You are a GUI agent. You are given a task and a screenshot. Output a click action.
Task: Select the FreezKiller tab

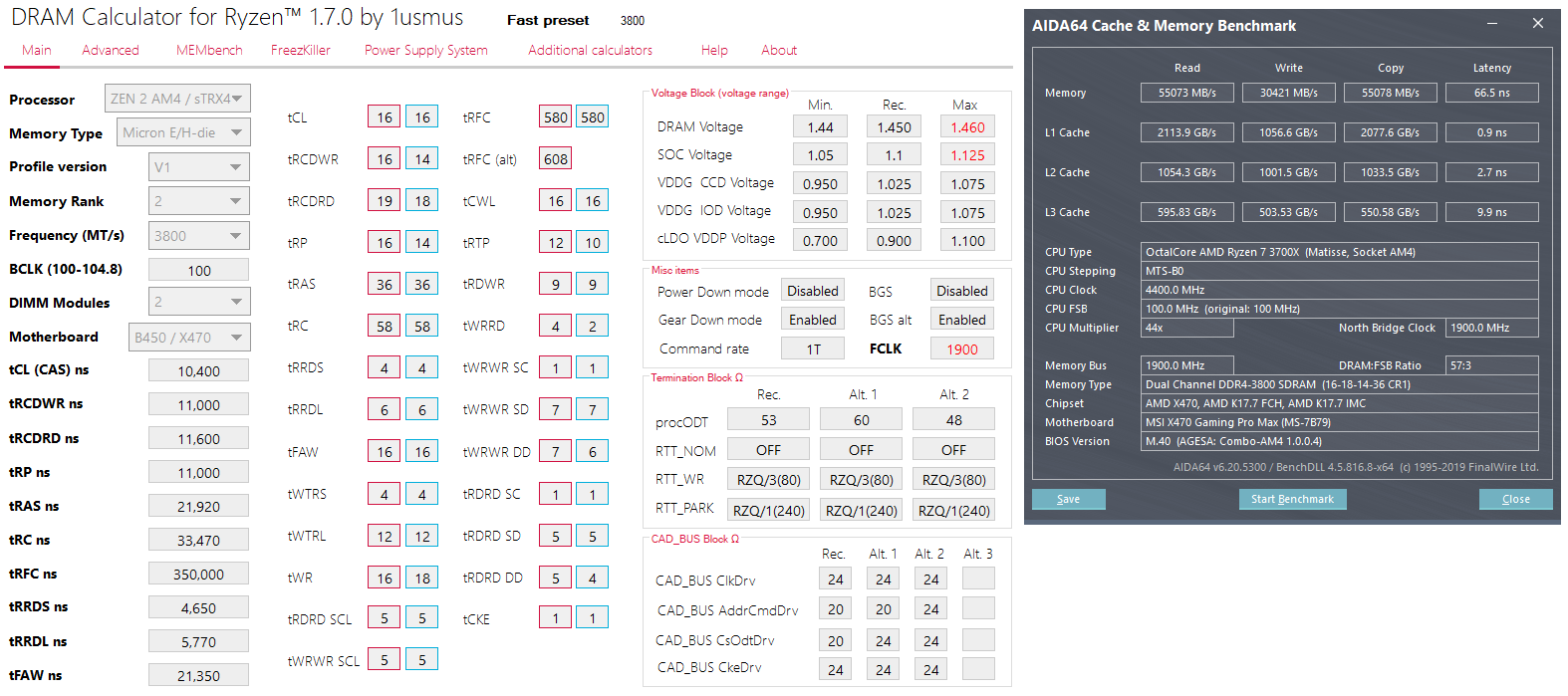coord(301,50)
